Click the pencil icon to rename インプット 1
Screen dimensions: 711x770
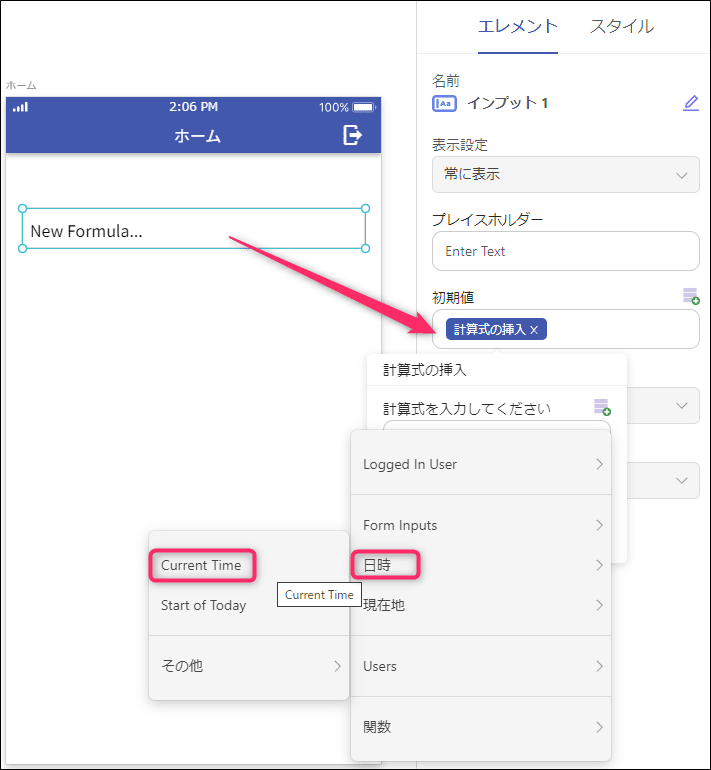pyautogui.click(x=691, y=103)
